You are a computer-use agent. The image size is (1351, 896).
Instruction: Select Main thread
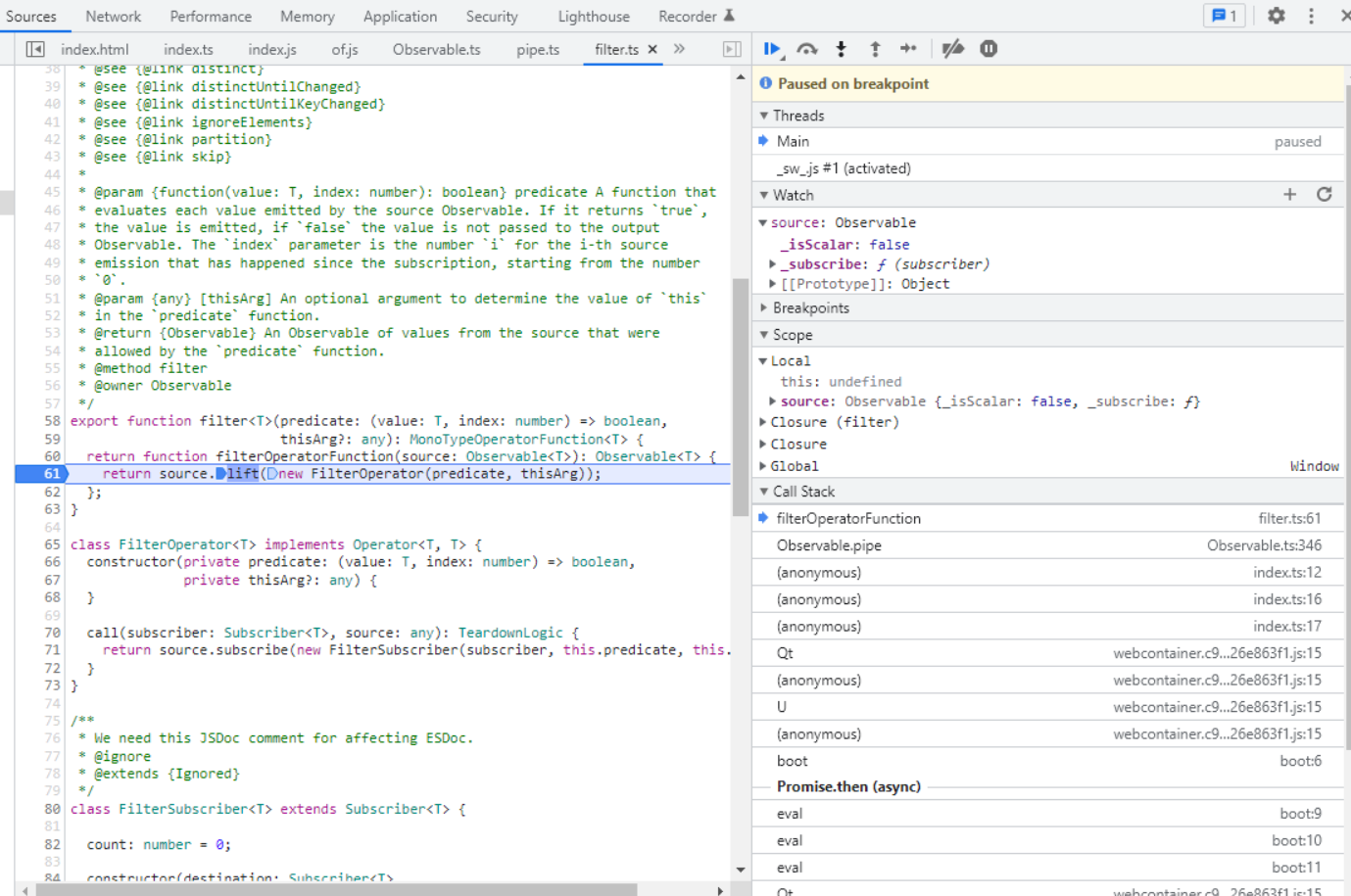[1048, 142]
